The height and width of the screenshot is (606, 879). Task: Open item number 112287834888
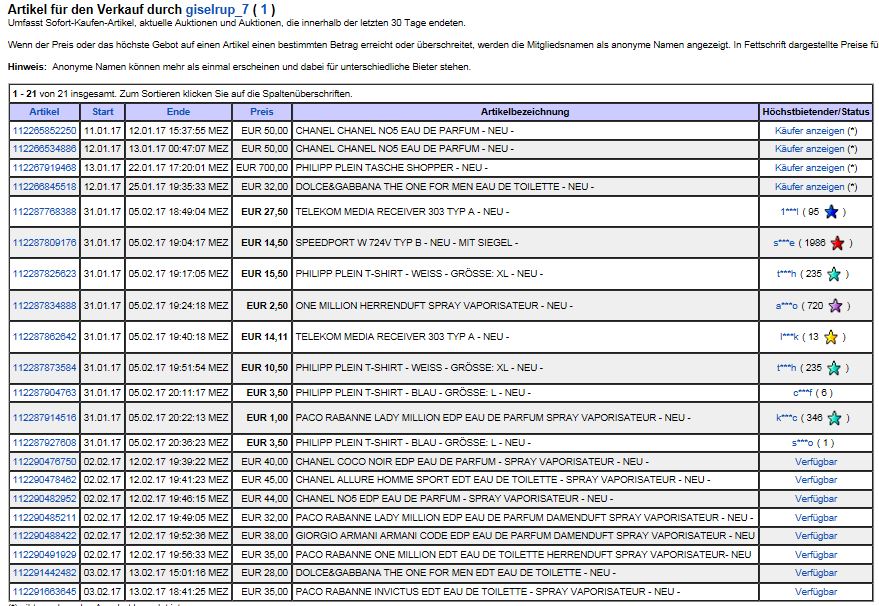pyautogui.click(x=44, y=306)
